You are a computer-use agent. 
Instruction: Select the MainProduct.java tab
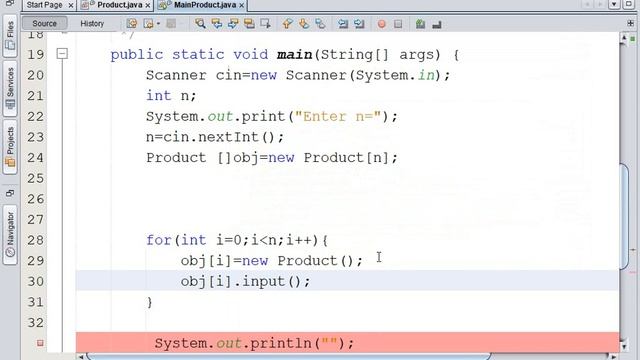coord(205,5)
